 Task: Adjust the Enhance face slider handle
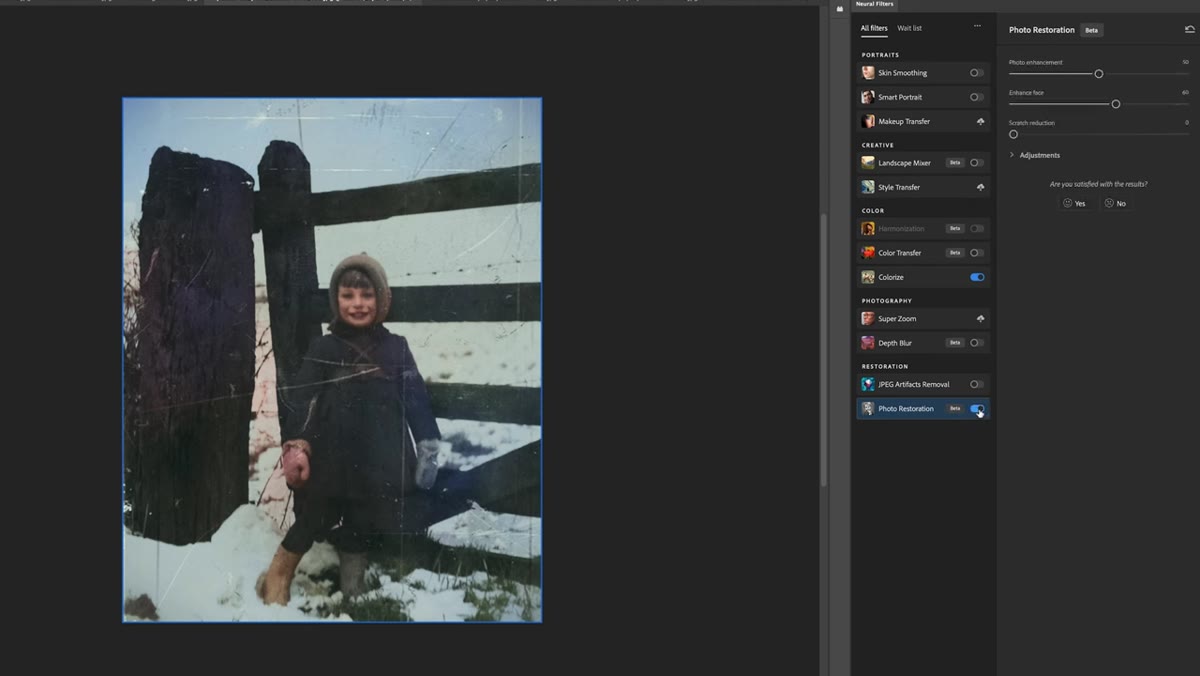click(1116, 104)
